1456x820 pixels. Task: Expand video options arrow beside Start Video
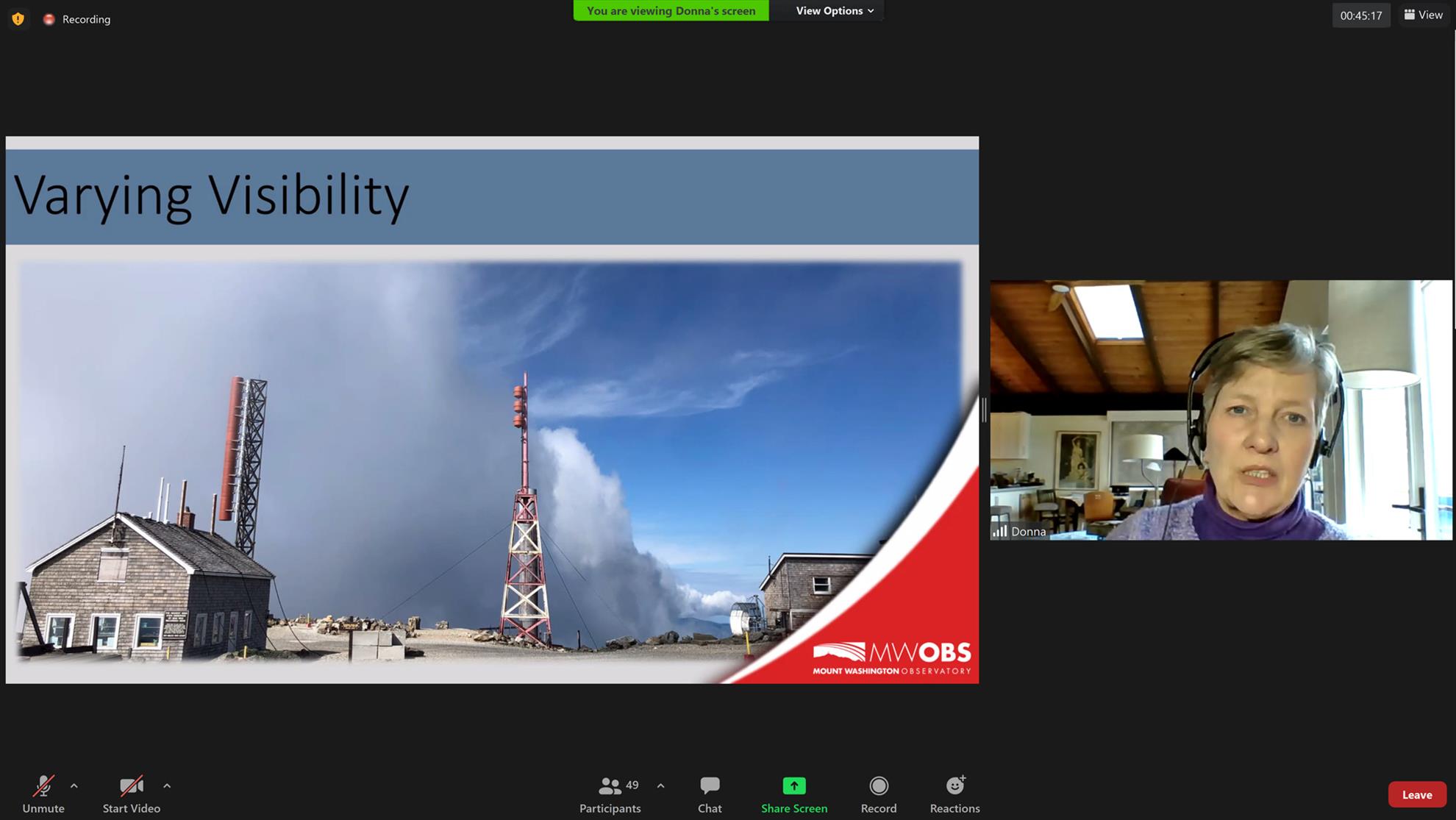click(167, 785)
